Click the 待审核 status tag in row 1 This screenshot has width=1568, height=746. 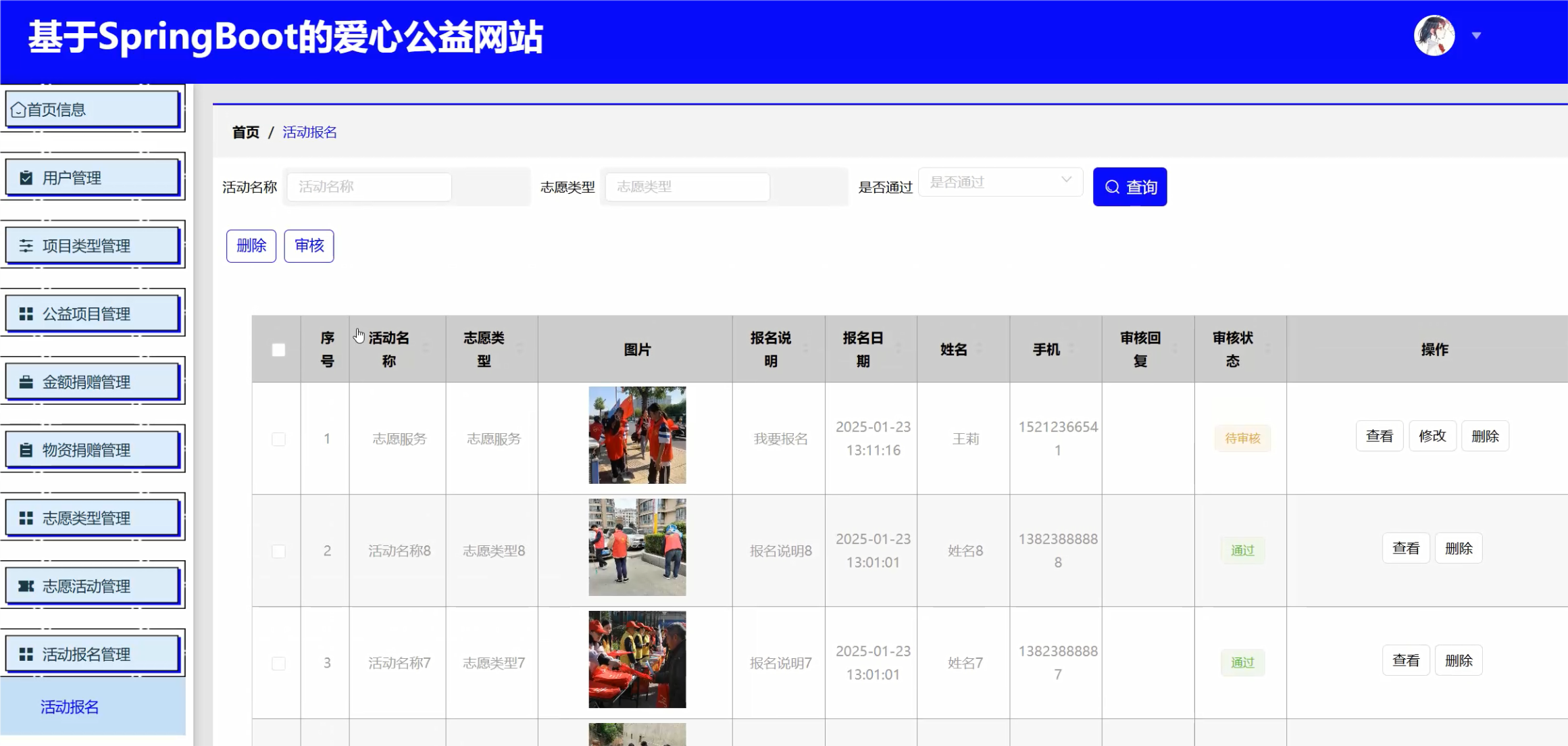(x=1242, y=439)
